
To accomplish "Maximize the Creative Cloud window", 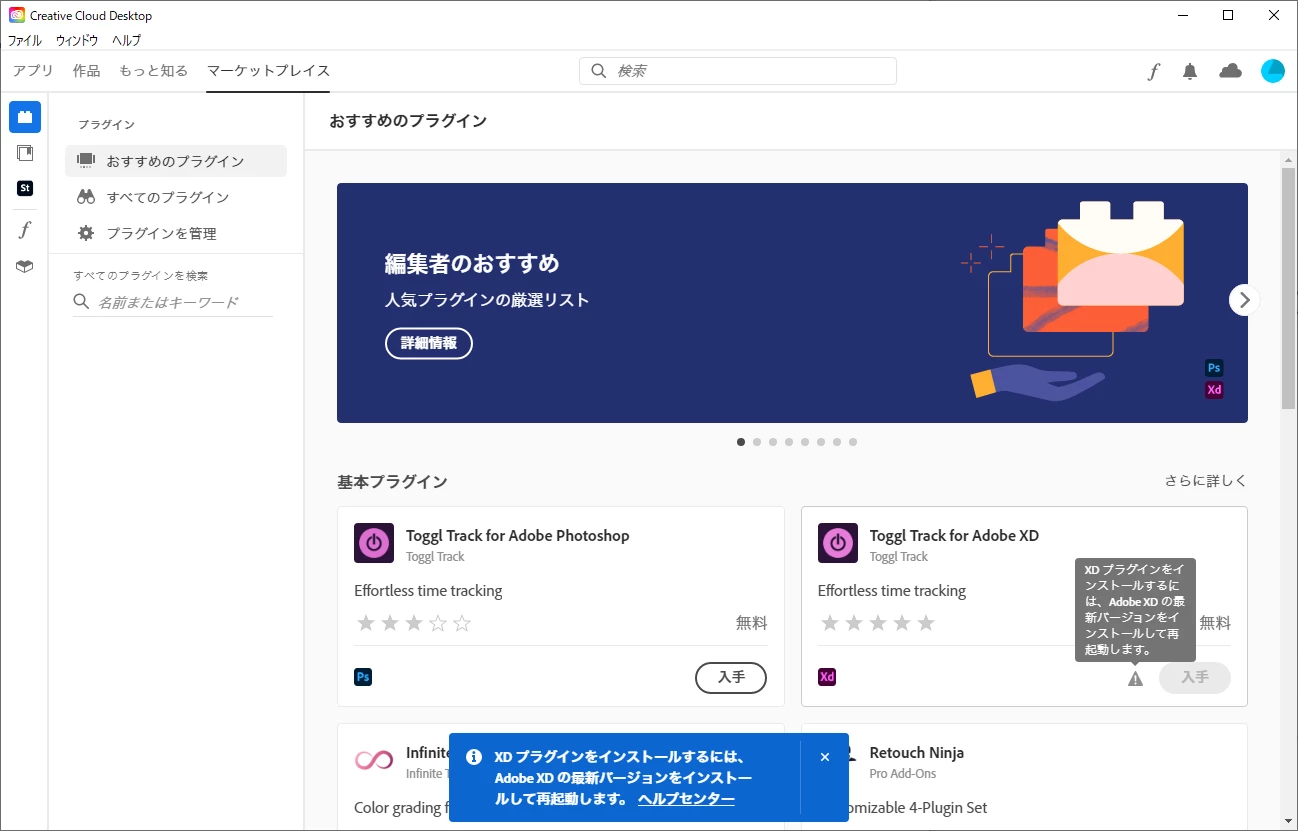I will (1228, 15).
